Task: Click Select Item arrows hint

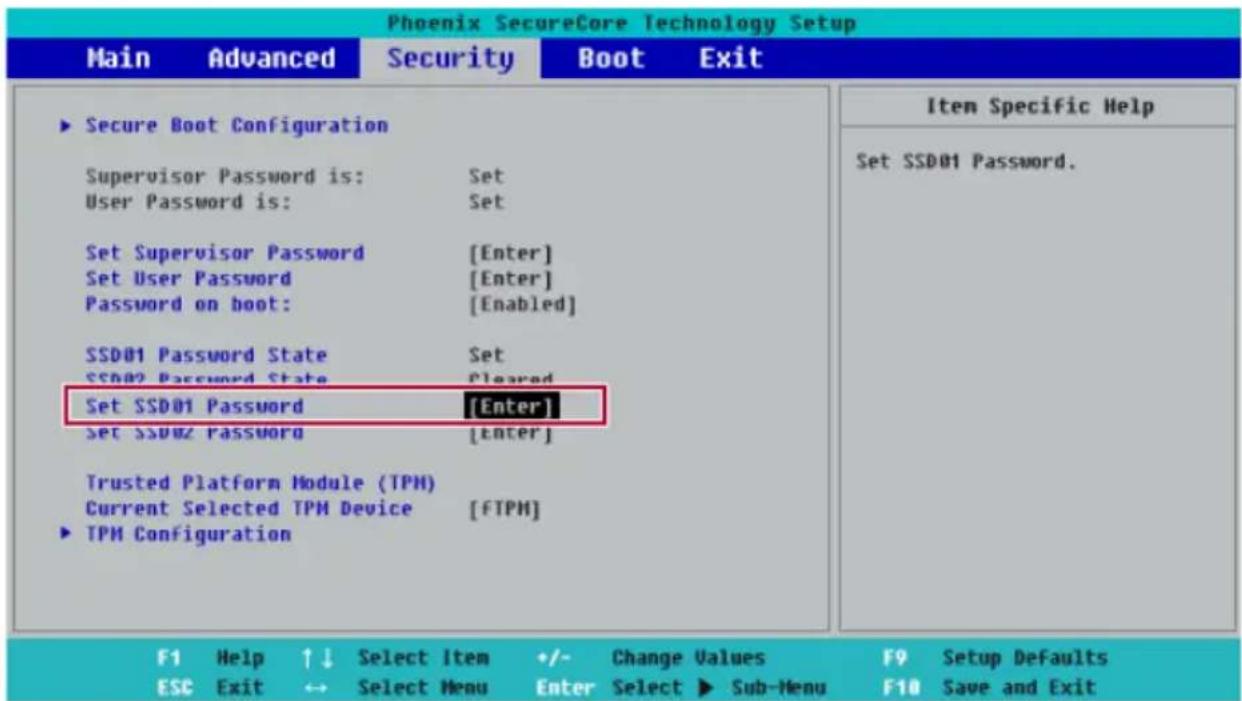Action: pyautogui.click(x=396, y=659)
